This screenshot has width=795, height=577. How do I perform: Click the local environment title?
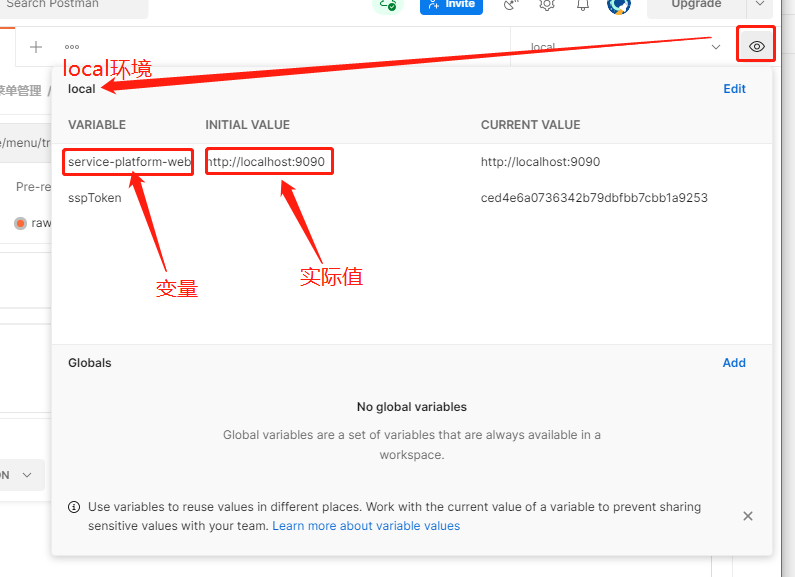(82, 89)
